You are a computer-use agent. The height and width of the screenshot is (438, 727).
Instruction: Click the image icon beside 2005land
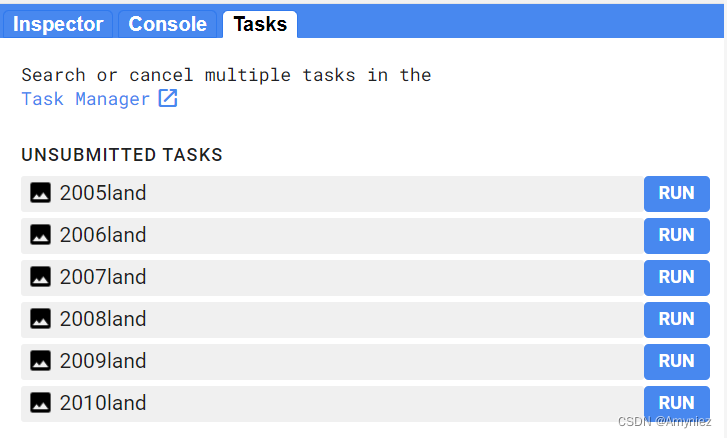click(40, 193)
